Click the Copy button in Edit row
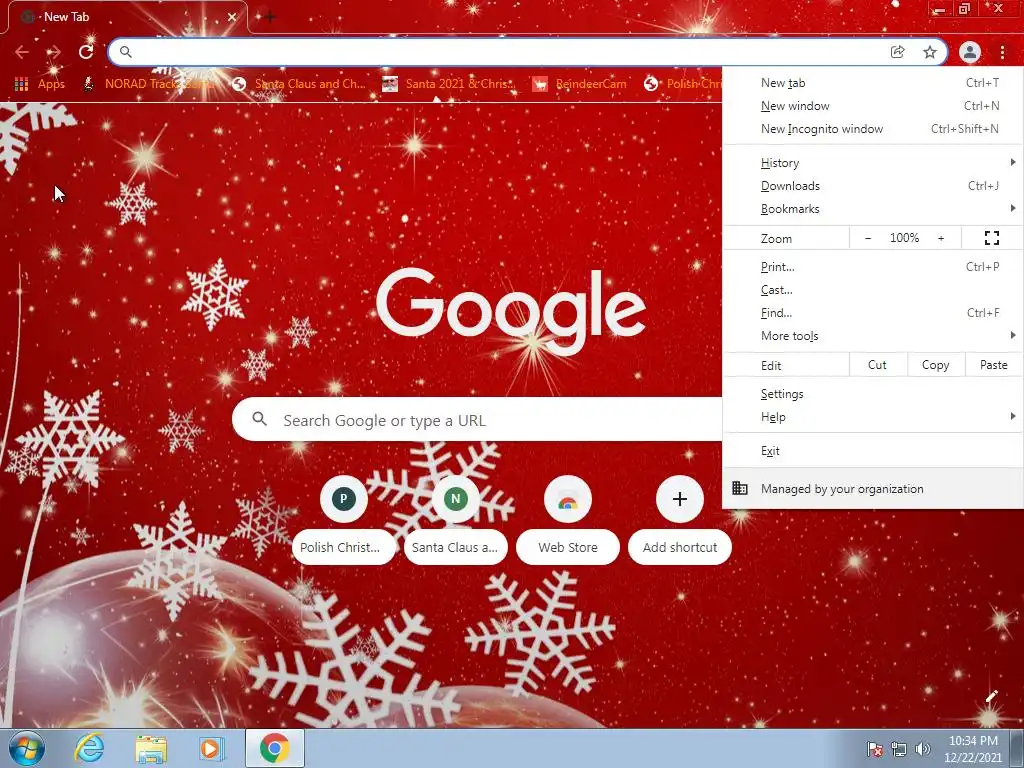 coord(935,365)
